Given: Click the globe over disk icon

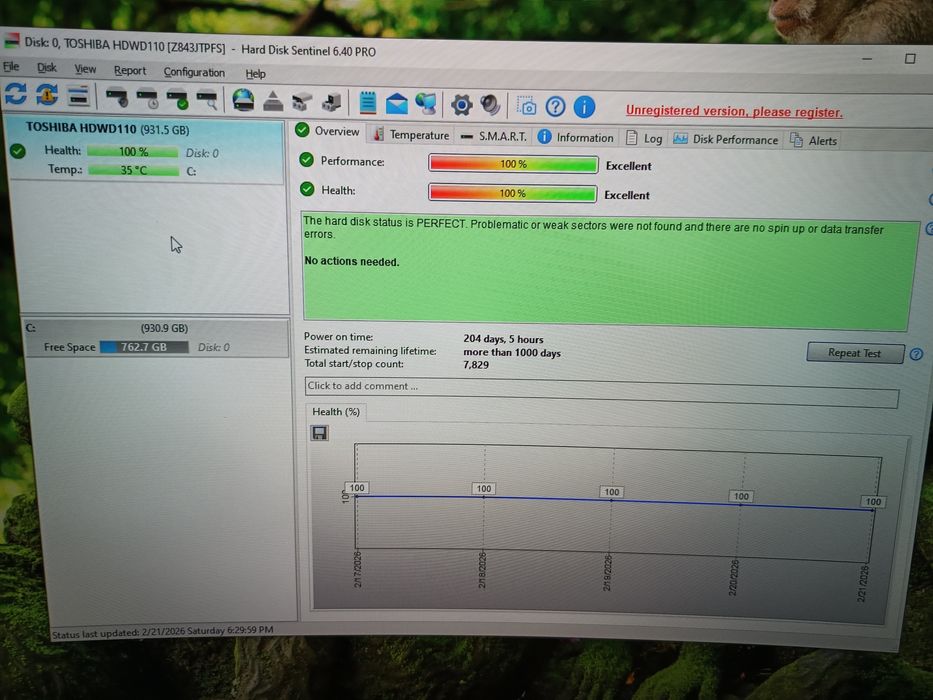Looking at the screenshot, I should click(243, 100).
